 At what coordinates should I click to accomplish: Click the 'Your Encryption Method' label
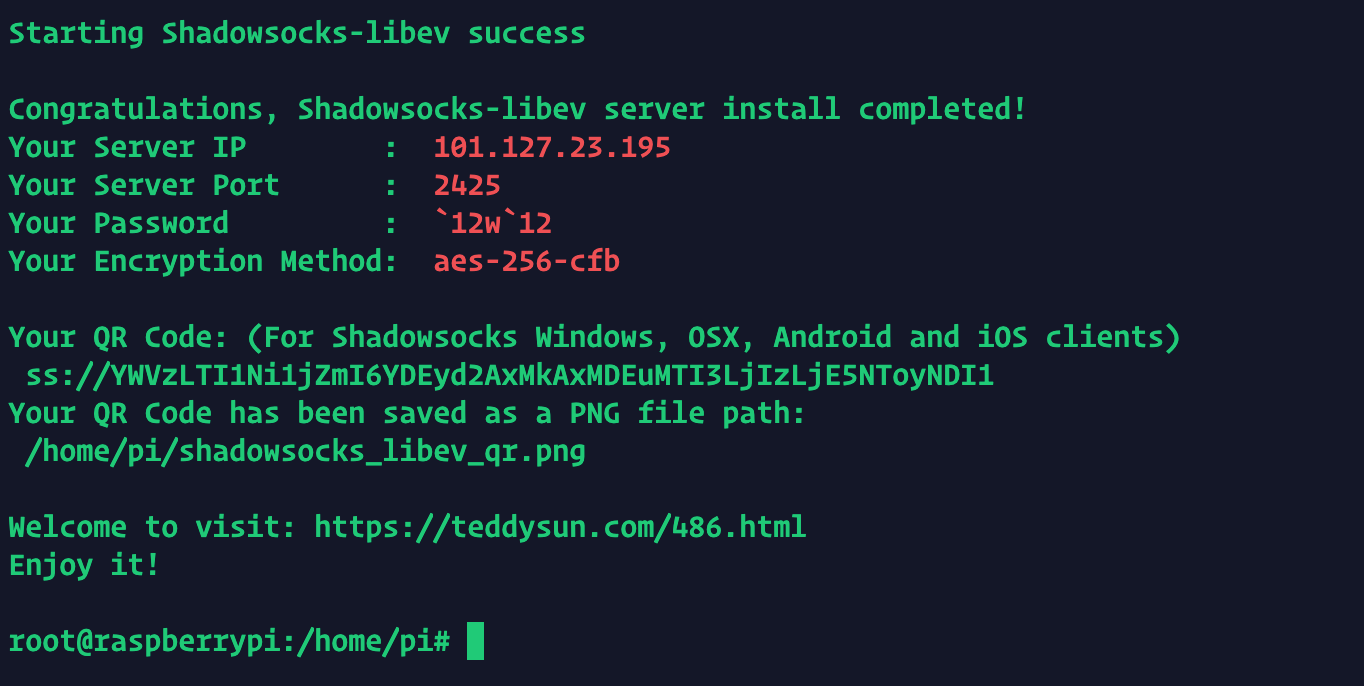[196, 262]
